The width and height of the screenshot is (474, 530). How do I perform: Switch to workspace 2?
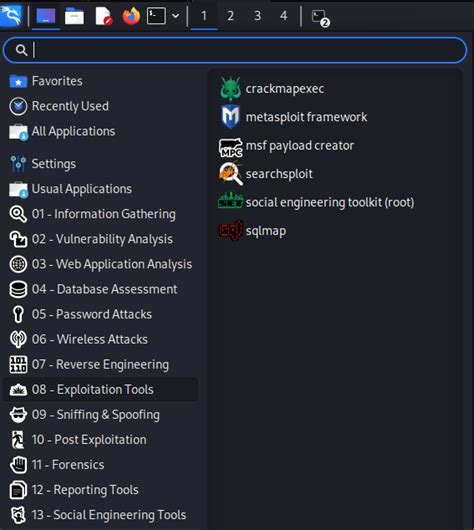click(x=231, y=16)
